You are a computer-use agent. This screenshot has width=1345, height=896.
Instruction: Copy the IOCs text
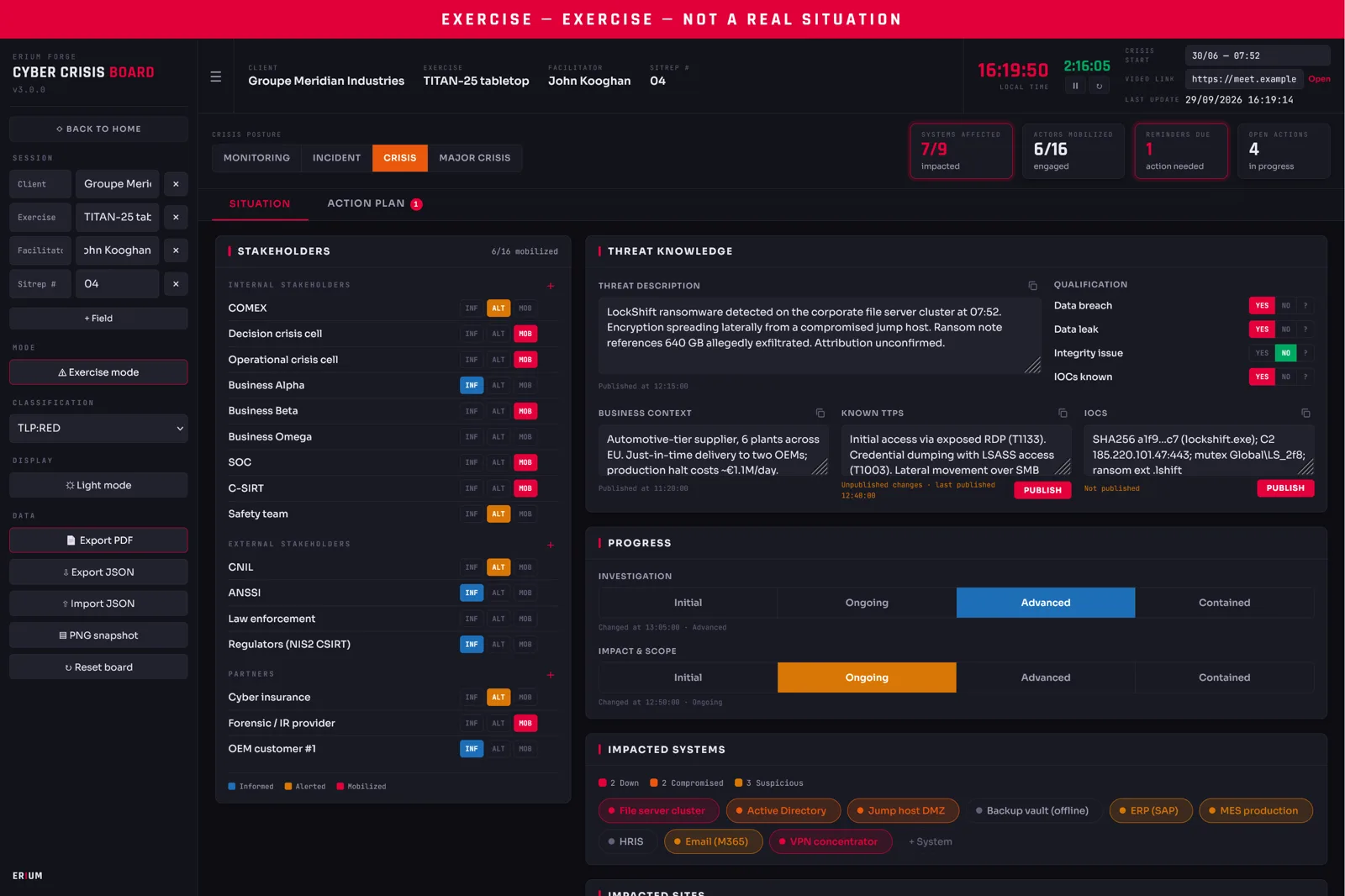pyautogui.click(x=1305, y=413)
